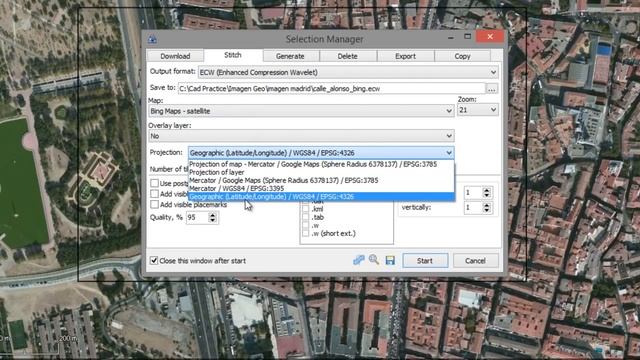Image resolution: width=640 pixels, height=360 pixels.
Task: Click the magnifier icon beside Start
Action: point(374,260)
